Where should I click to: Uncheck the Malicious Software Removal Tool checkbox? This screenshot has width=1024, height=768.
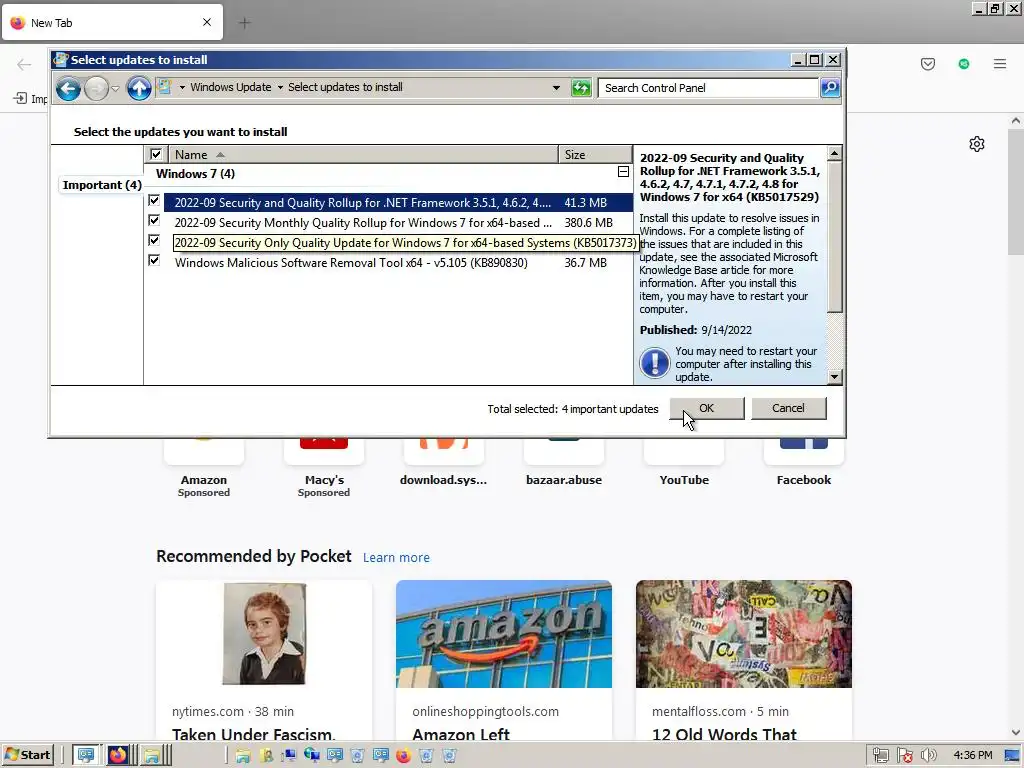pos(154,261)
